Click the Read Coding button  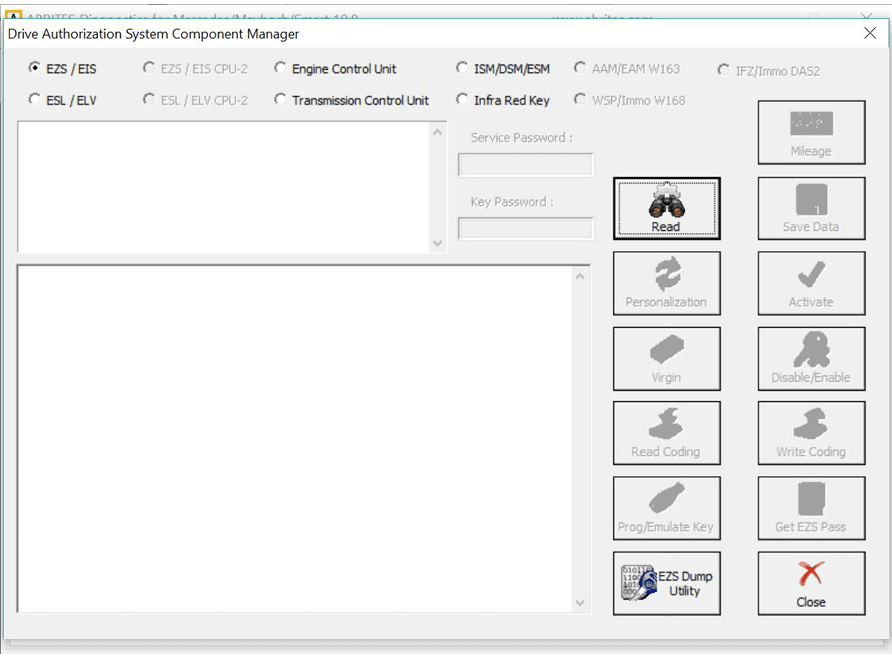[666, 433]
